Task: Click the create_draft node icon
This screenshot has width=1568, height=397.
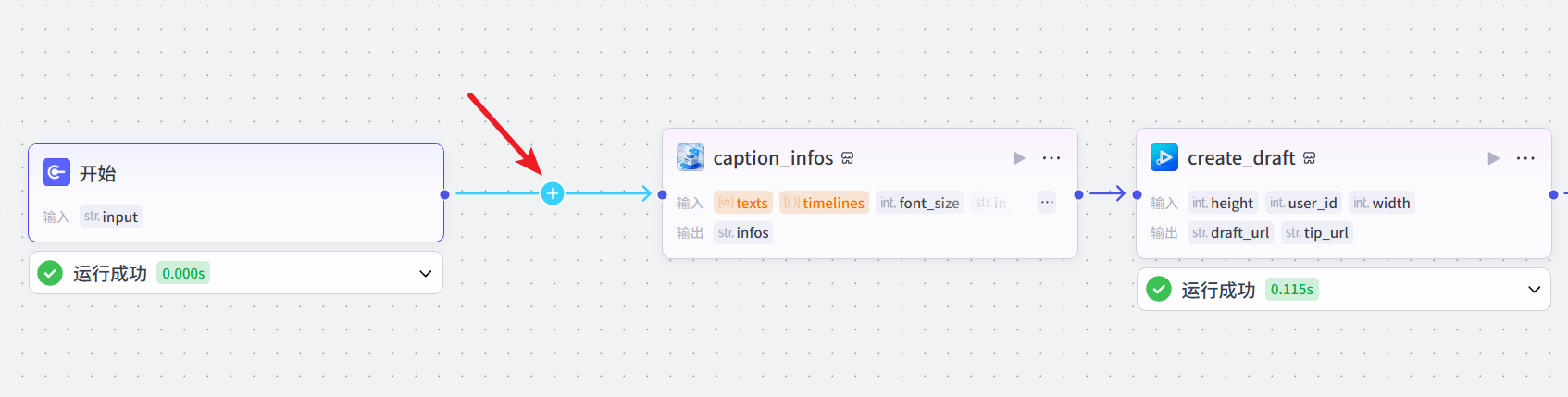Action: click(1164, 158)
